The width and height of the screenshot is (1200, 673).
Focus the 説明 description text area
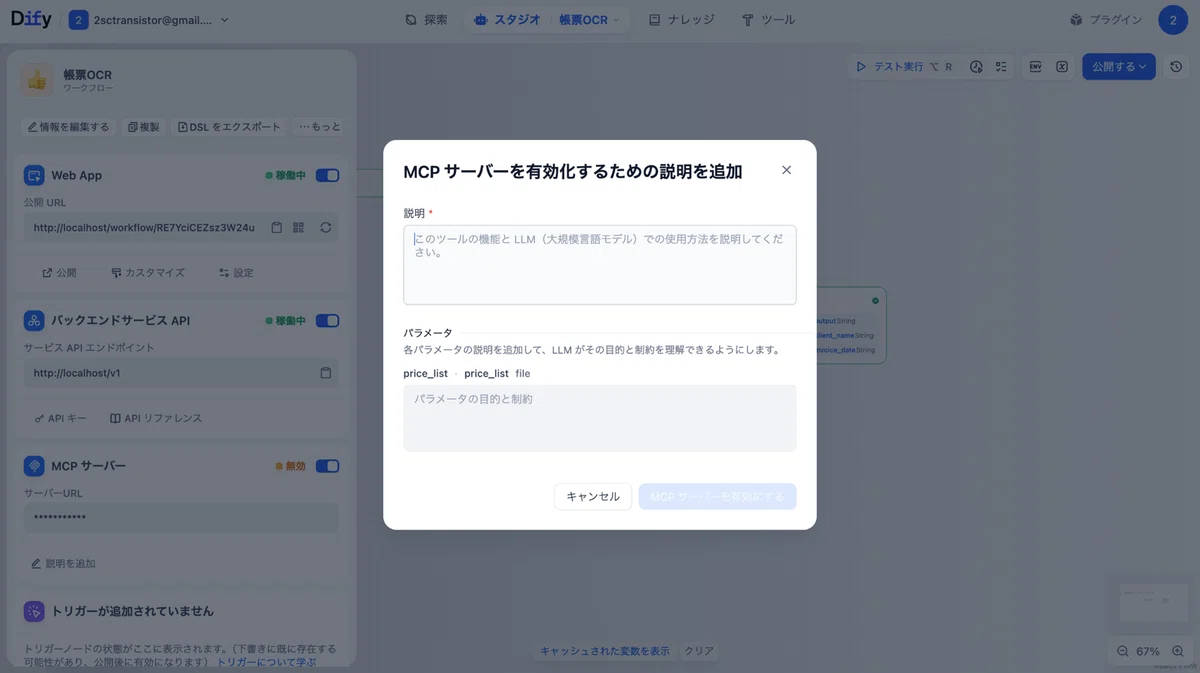[x=600, y=265]
